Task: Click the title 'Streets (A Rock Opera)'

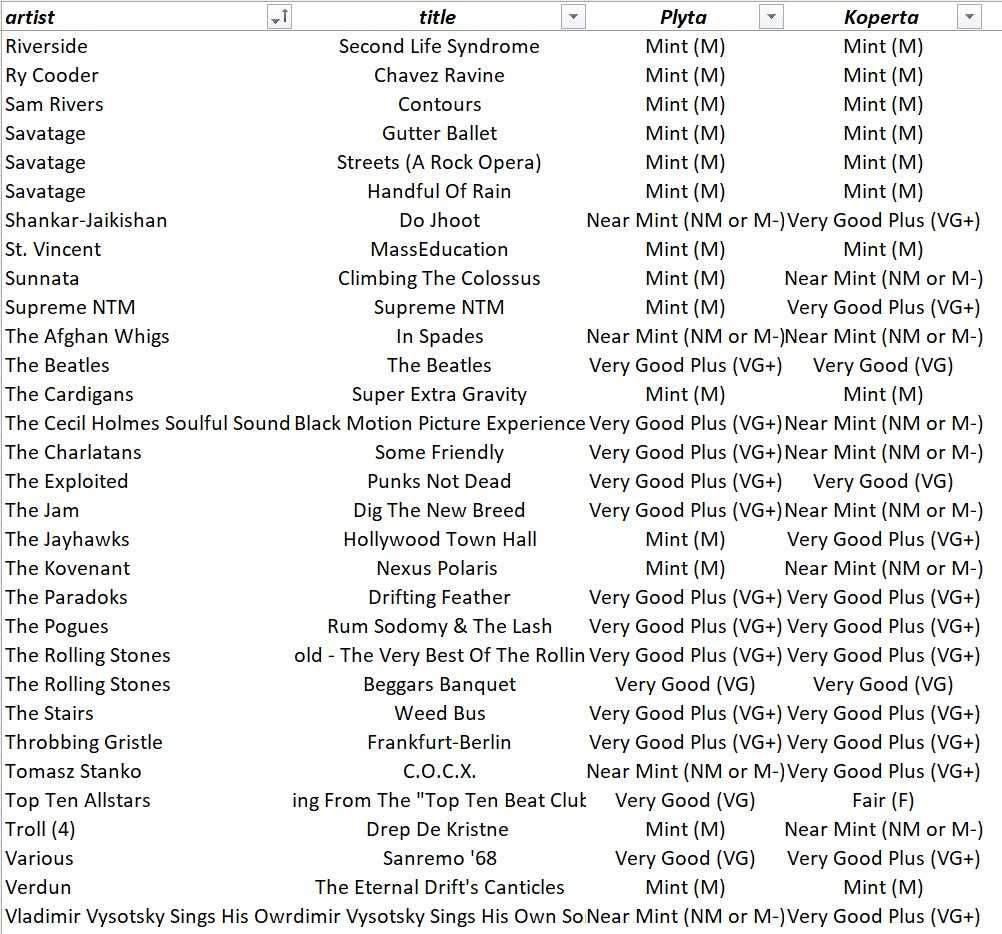Action: [x=439, y=162]
